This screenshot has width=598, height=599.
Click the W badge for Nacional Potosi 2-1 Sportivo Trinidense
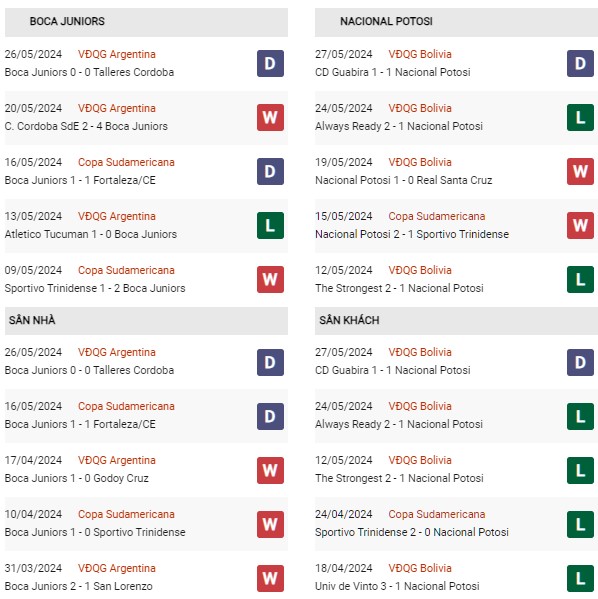(580, 225)
